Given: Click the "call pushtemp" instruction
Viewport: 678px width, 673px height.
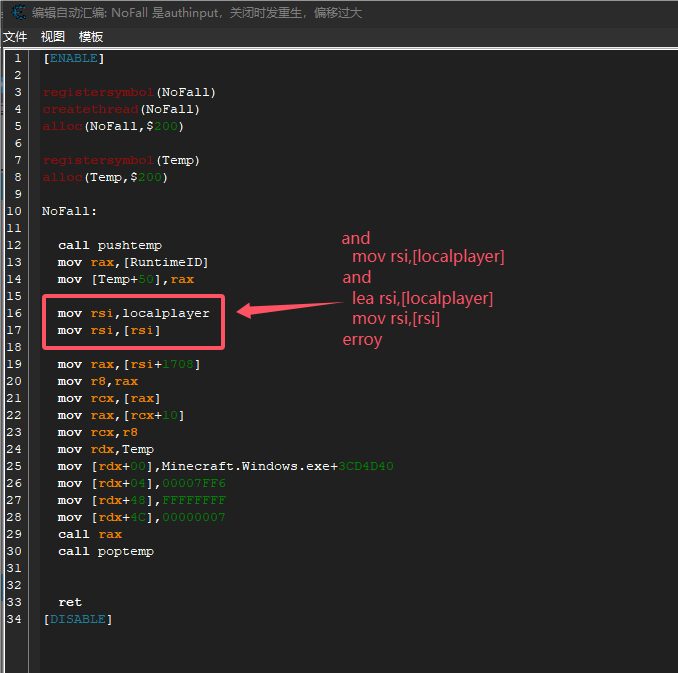Looking at the screenshot, I should click(x=109, y=245).
